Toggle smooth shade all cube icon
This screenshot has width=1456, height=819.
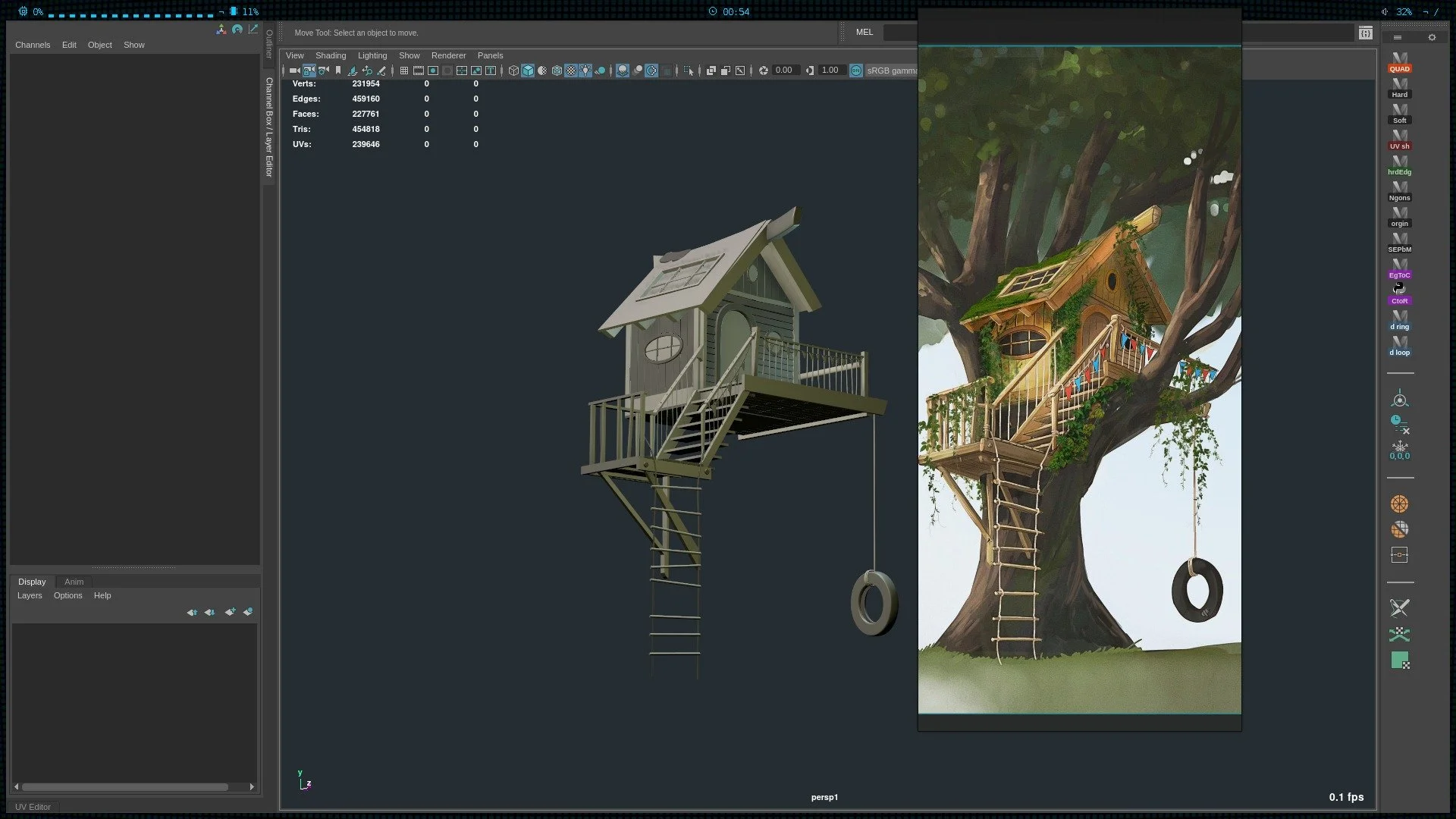[x=528, y=71]
